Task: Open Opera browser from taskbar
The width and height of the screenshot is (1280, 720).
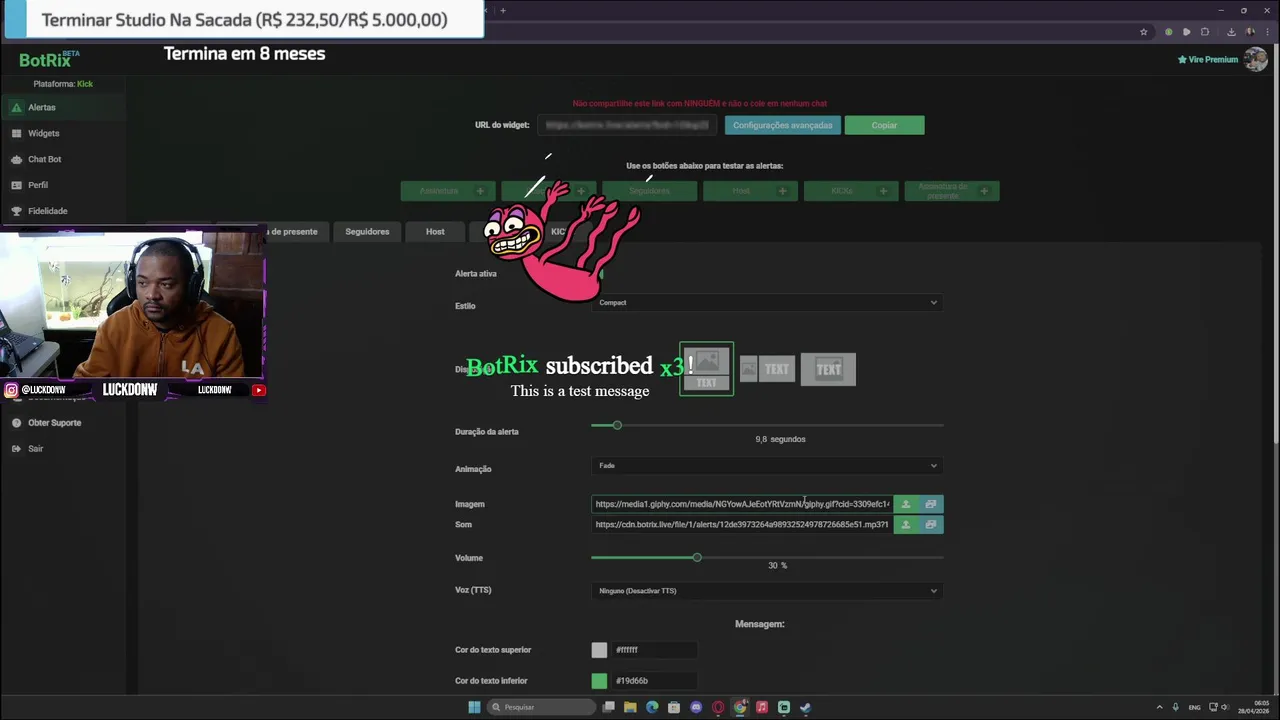Action: 718,707
